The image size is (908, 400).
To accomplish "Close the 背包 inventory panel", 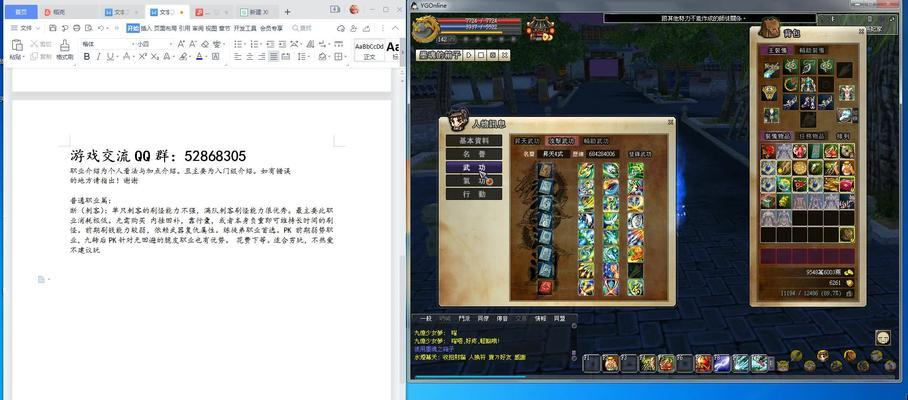I will click(861, 31).
